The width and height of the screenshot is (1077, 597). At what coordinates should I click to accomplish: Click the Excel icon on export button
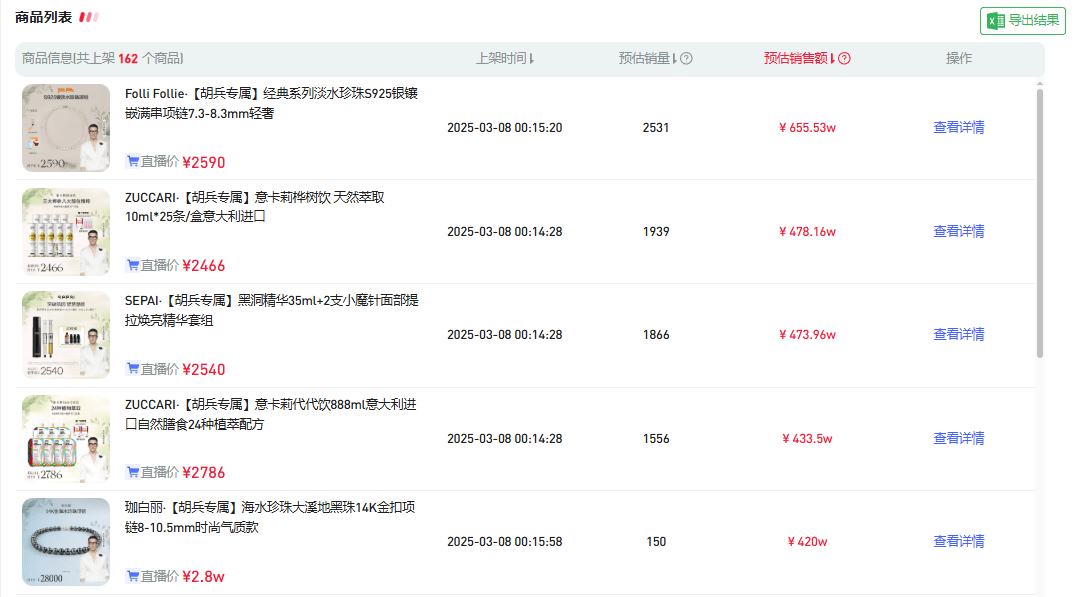[996, 21]
